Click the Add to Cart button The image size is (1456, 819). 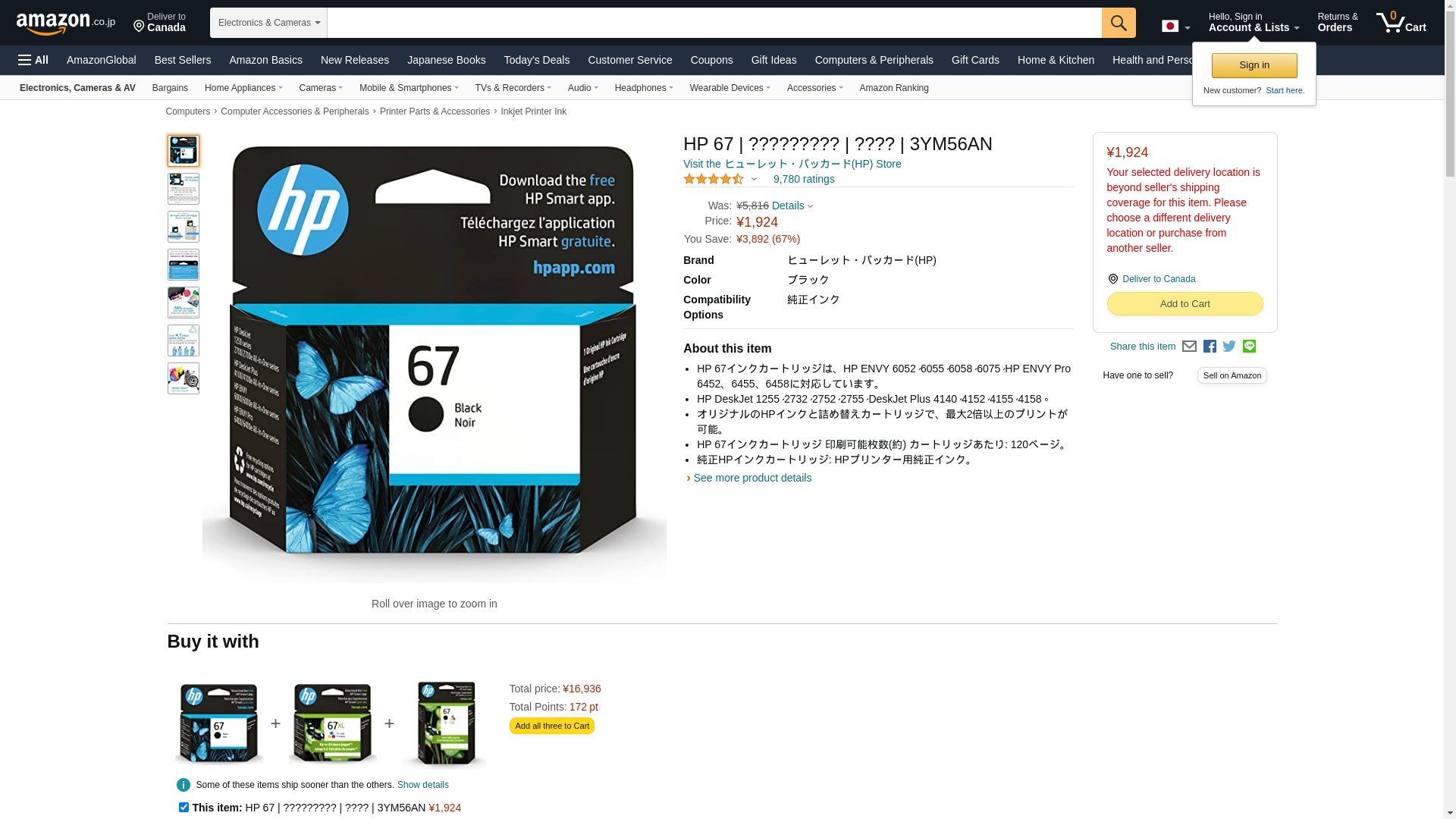(1185, 304)
